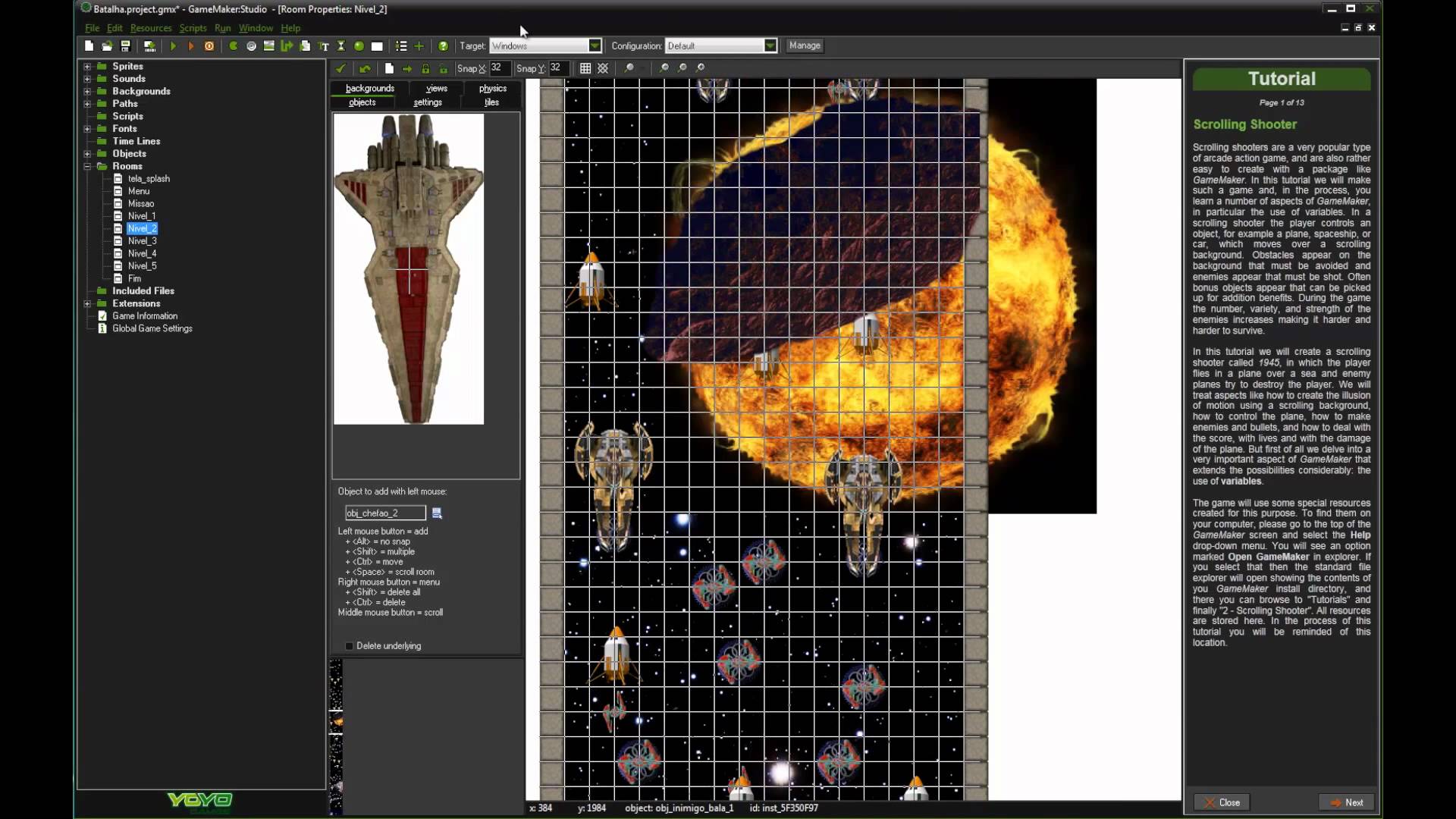
Task: Click the Close button in tutorial
Action: 1224,801
